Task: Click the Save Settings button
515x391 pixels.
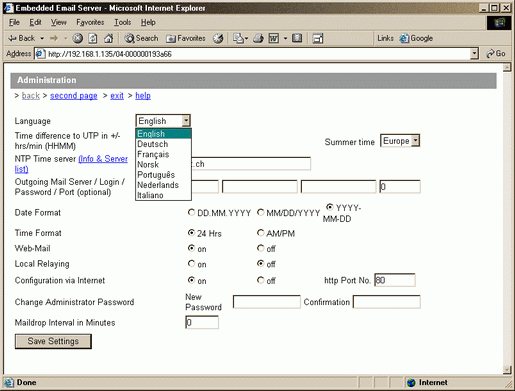Action: click(53, 341)
